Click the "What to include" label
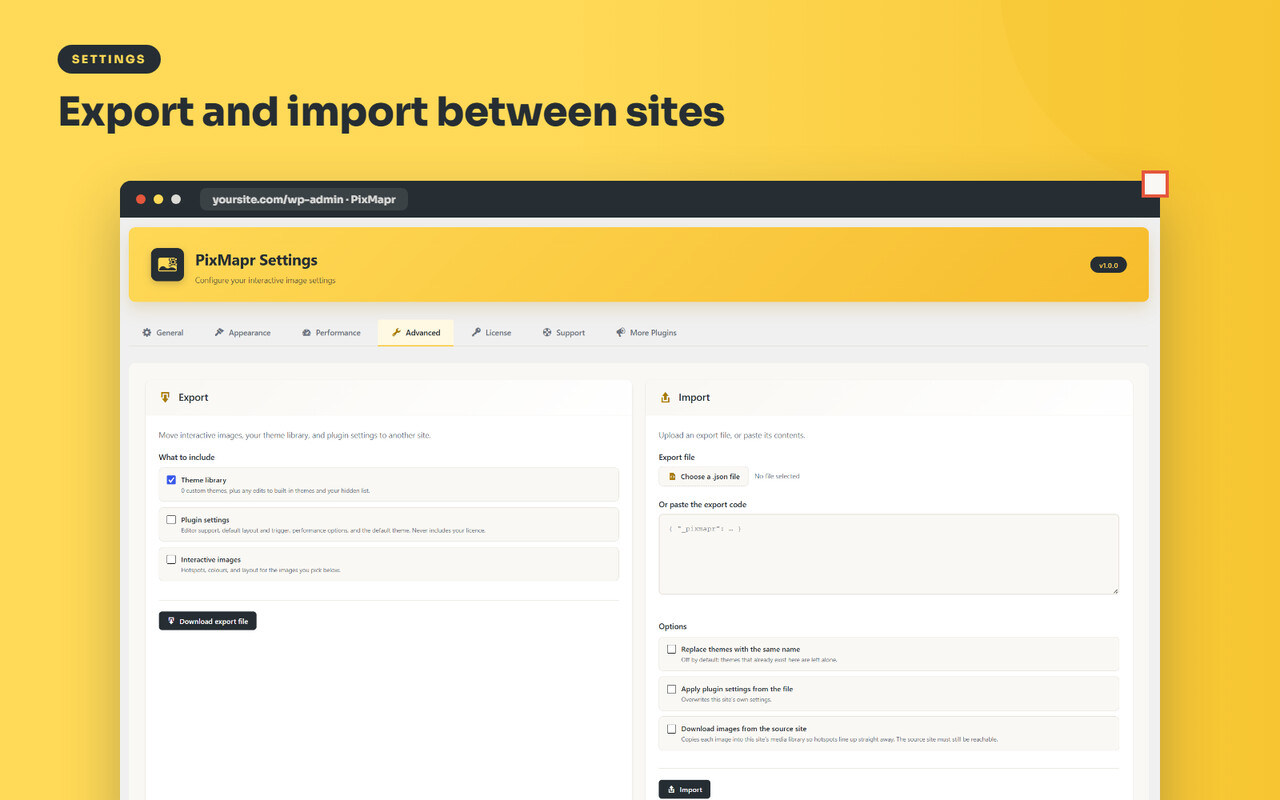1280x800 pixels. [187, 457]
